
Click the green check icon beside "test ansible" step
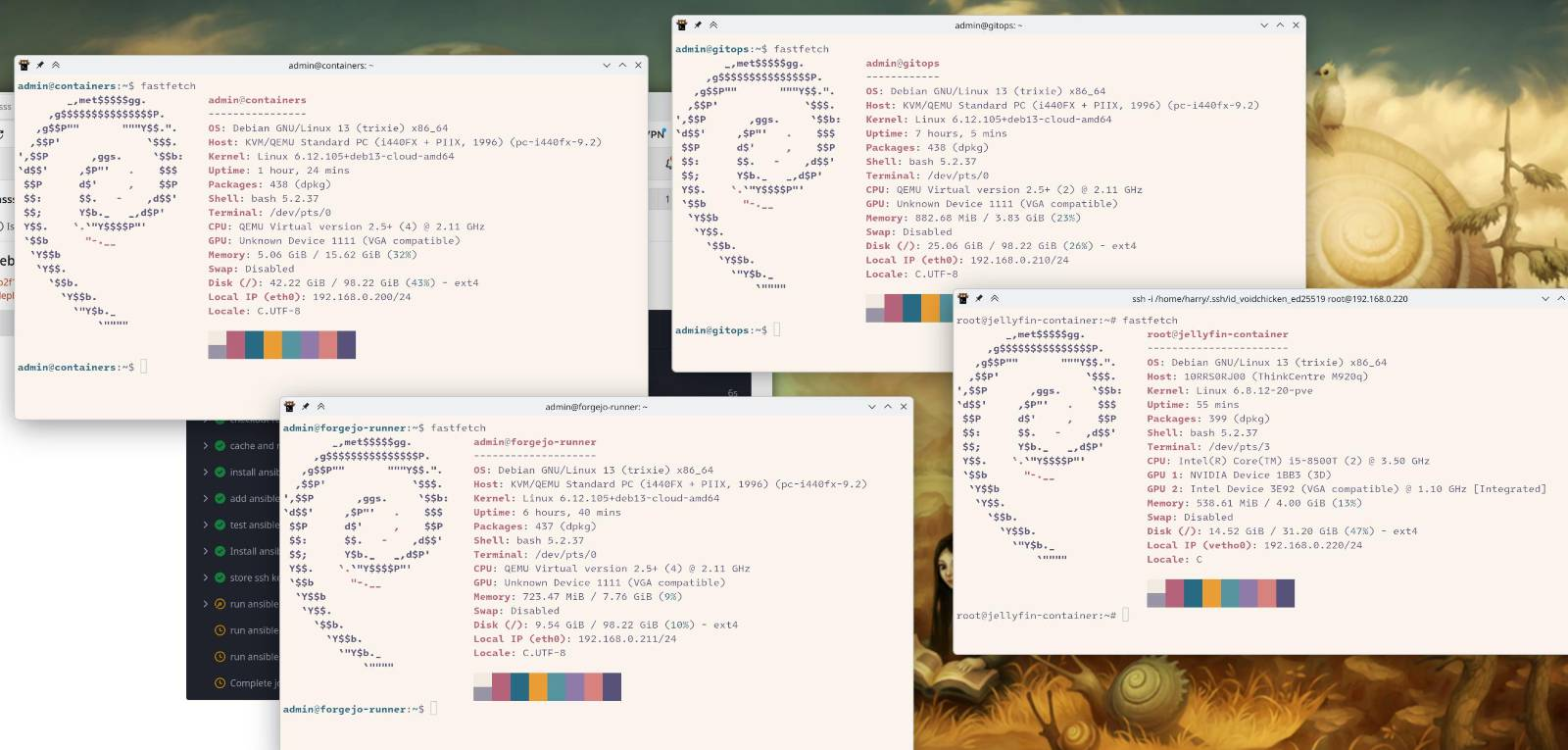coord(220,525)
